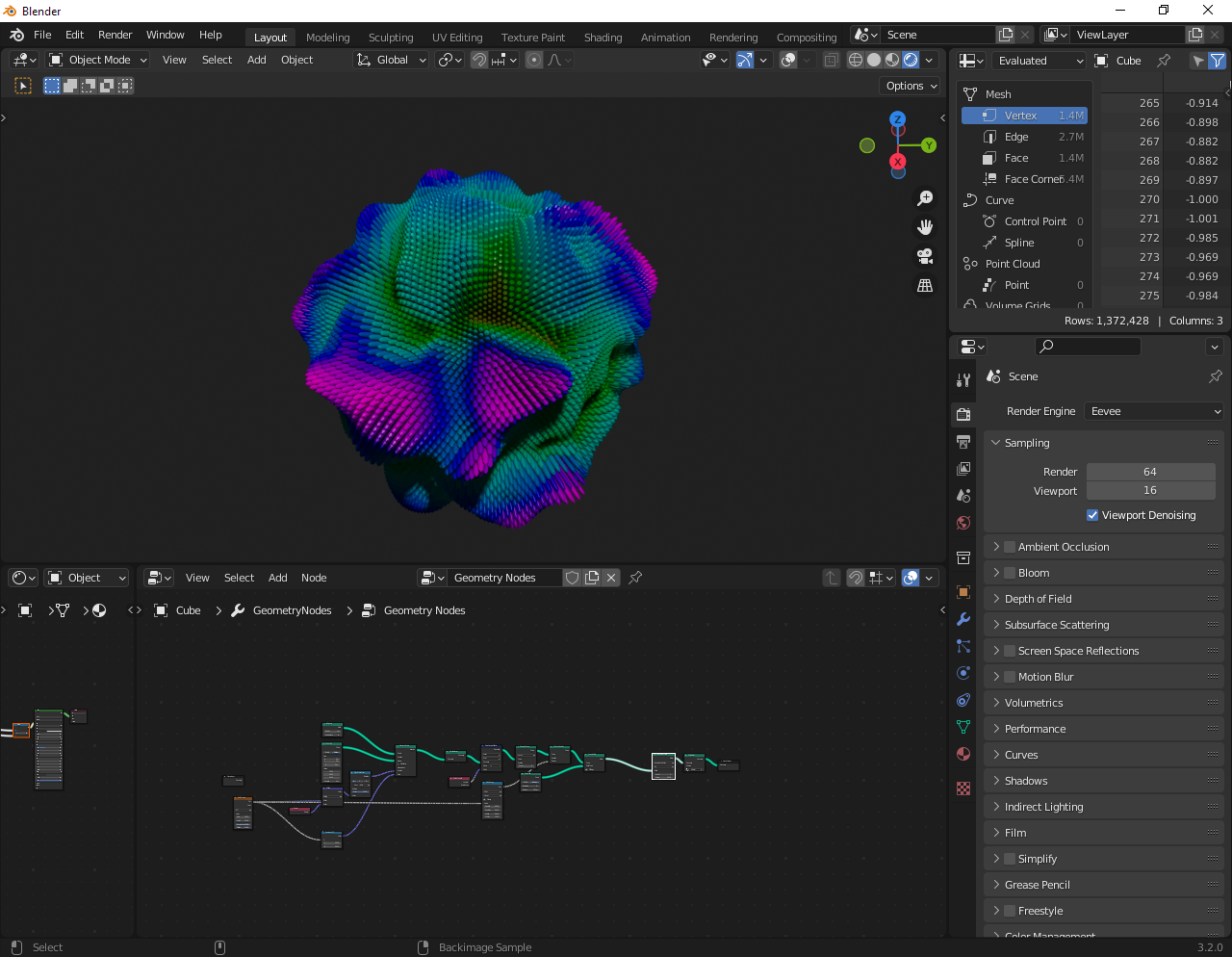Click the zoom magnifier icon in viewport

(x=925, y=198)
